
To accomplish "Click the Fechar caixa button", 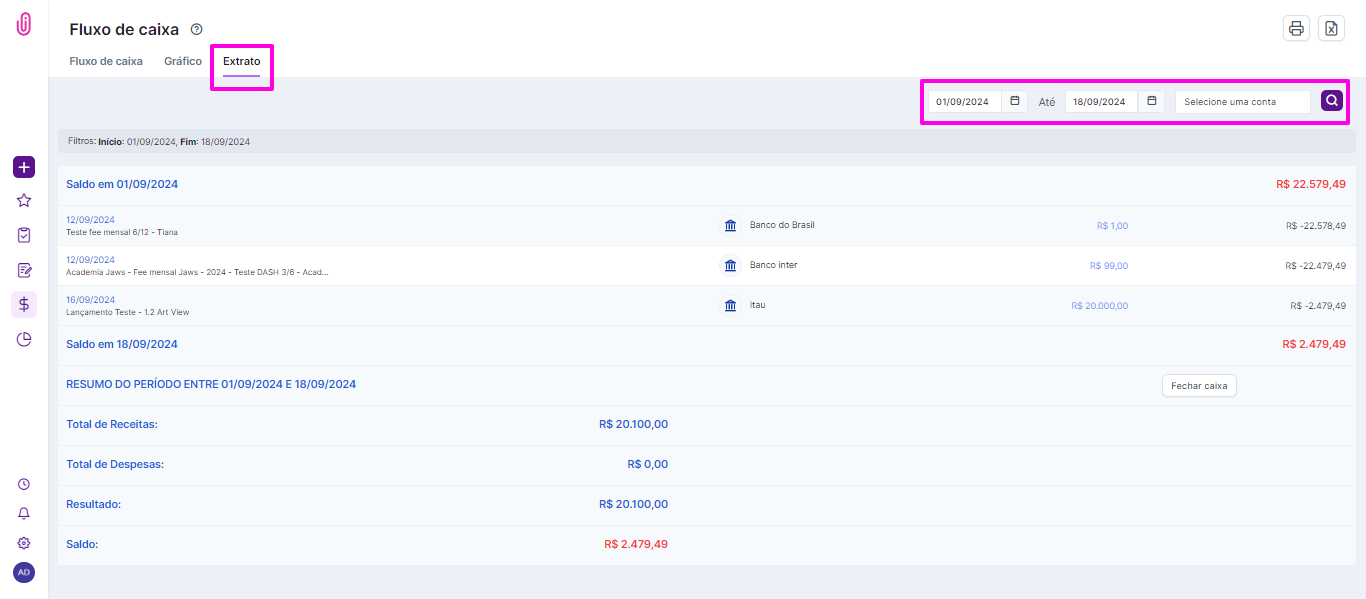I will click(x=1199, y=386).
